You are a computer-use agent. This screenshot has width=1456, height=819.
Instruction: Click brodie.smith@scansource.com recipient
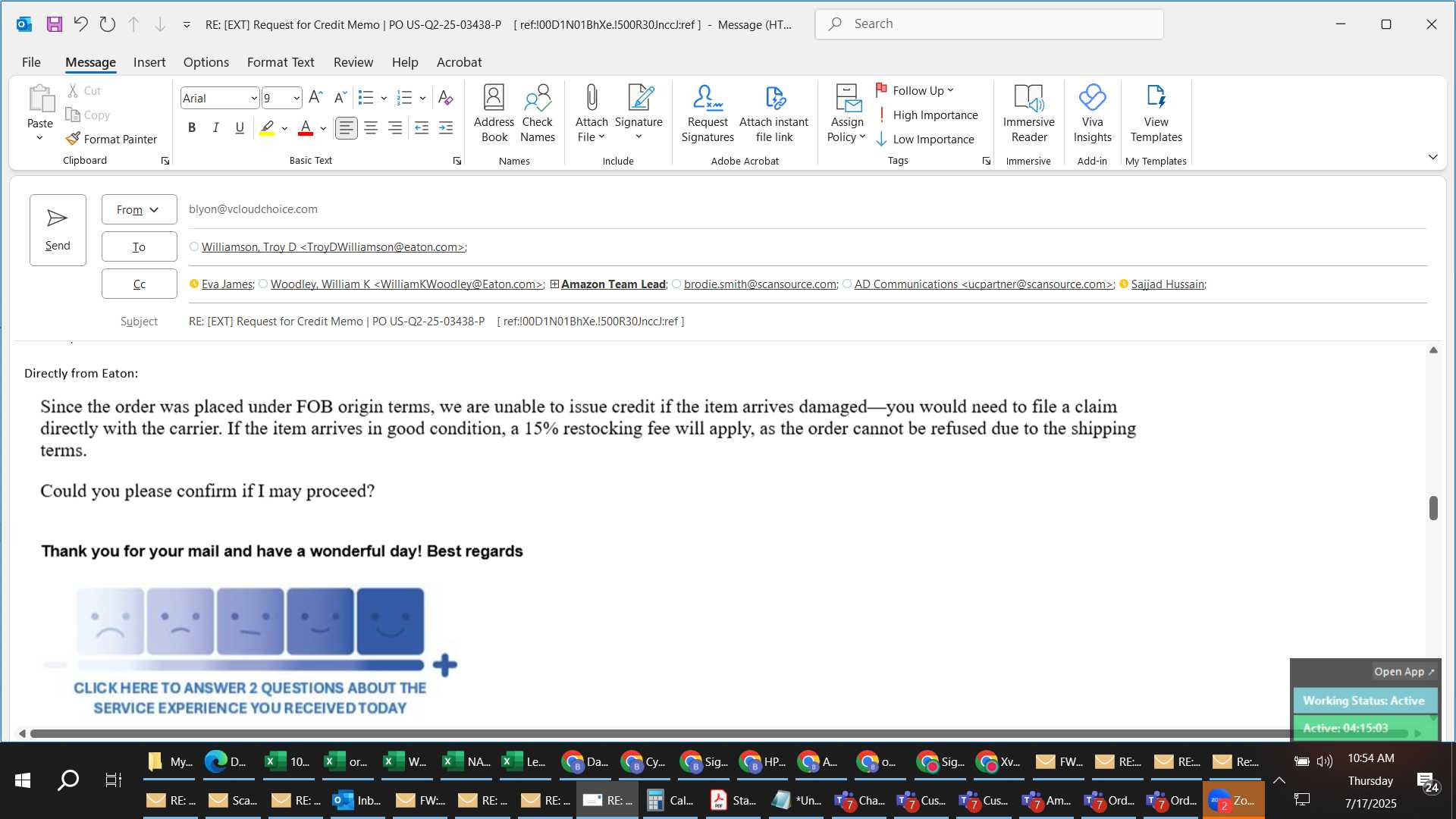click(760, 284)
